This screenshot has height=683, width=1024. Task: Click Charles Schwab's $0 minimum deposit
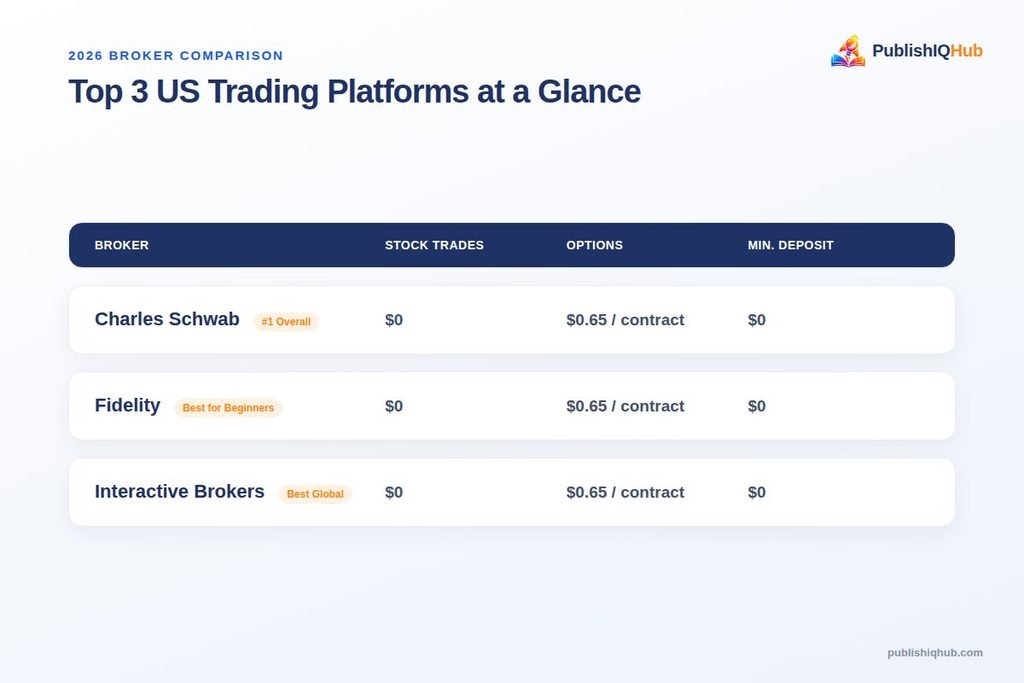[757, 320]
